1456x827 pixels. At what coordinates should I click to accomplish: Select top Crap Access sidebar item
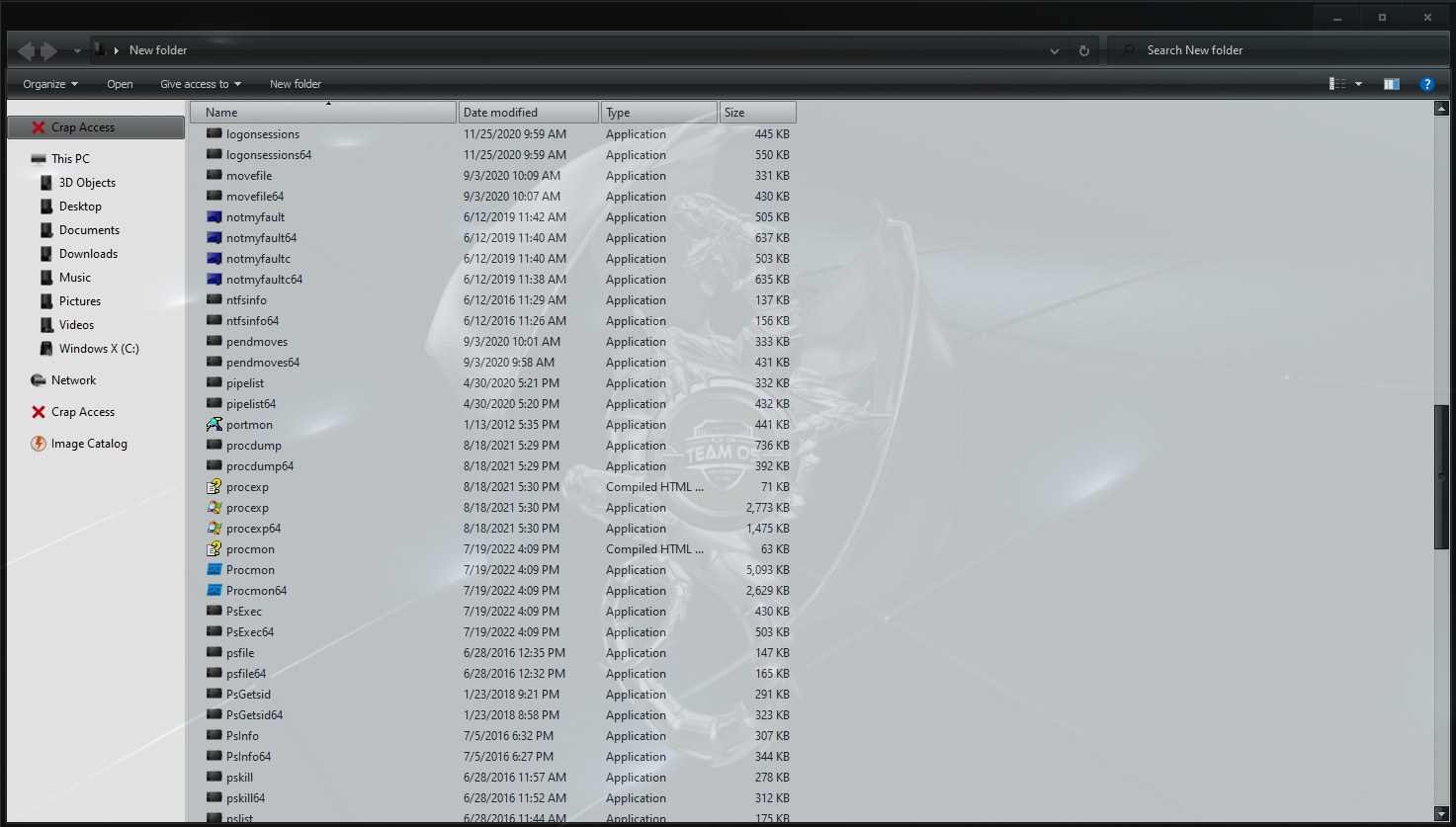pos(96,127)
